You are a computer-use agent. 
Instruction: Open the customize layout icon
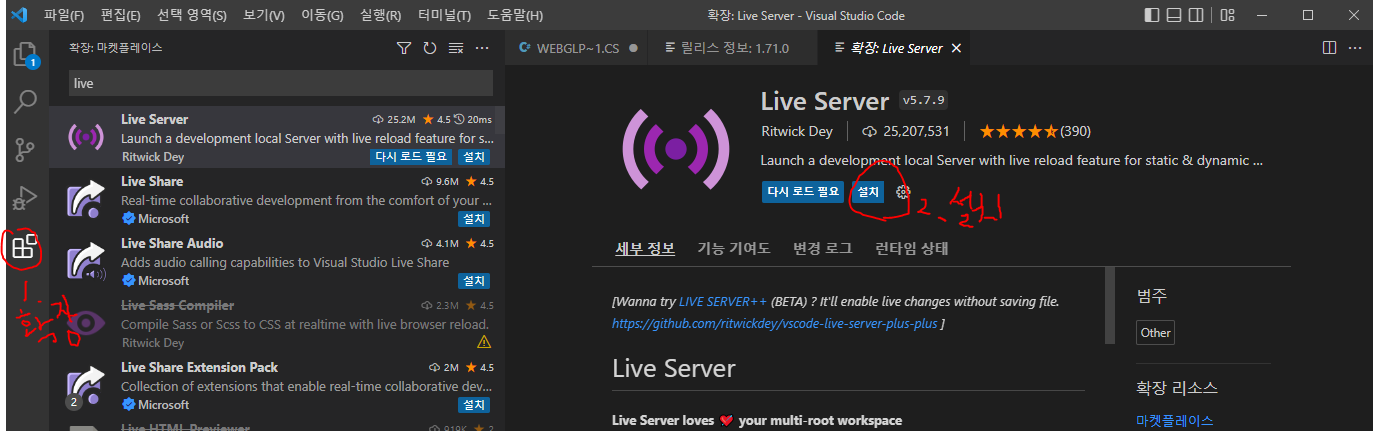point(1226,15)
